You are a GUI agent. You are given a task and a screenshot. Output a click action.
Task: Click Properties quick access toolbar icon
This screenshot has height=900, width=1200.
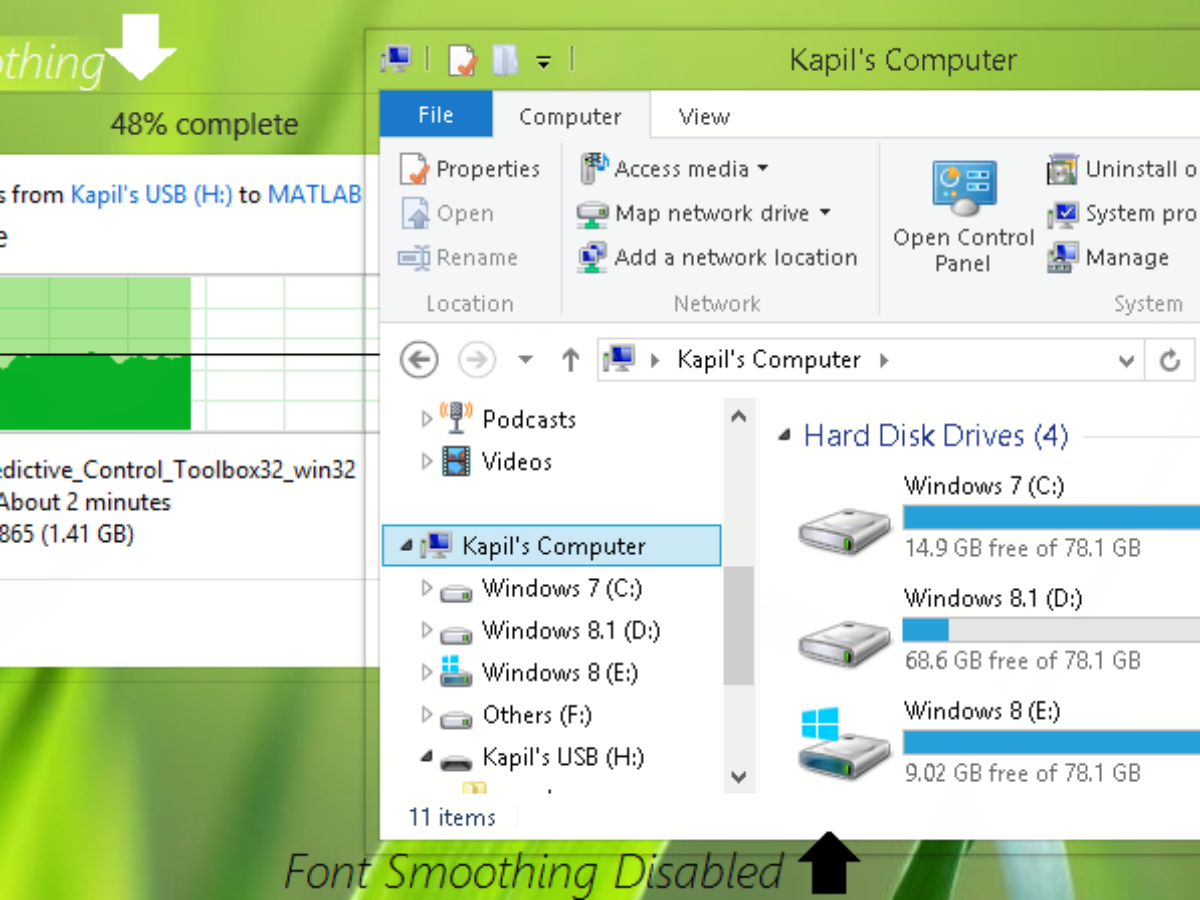(x=462, y=60)
